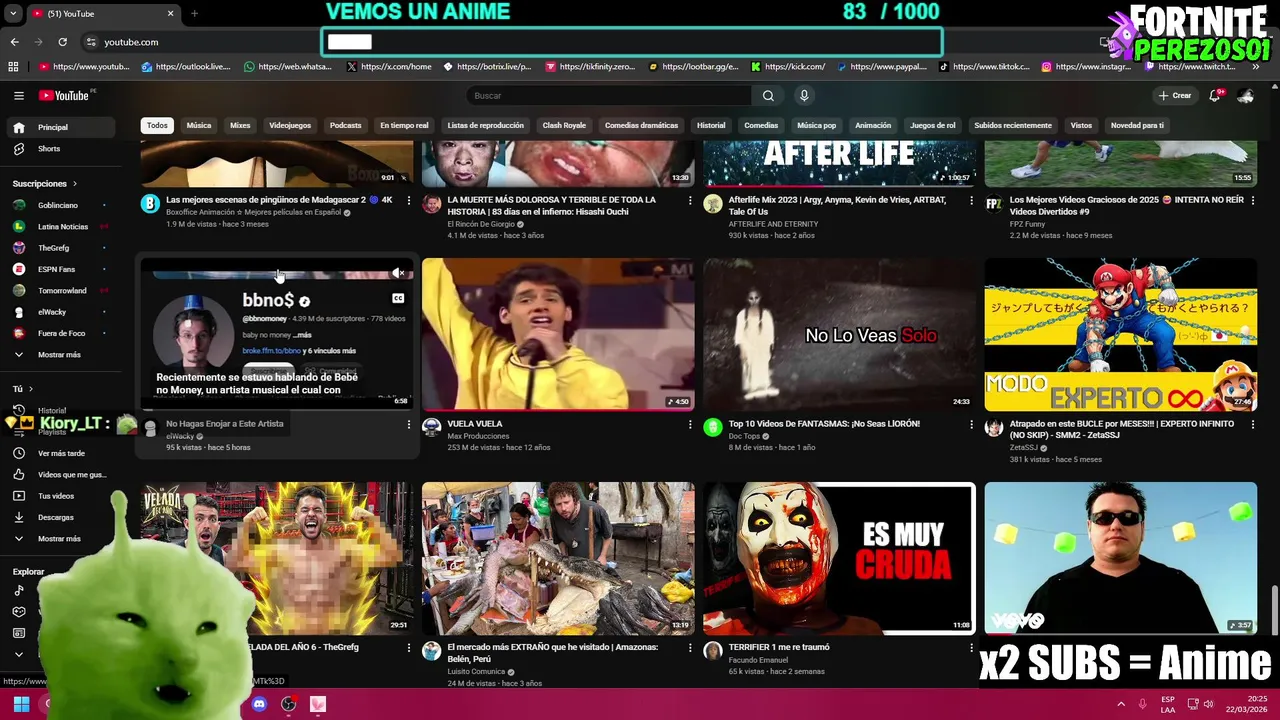1280x720 pixels.
Task: Open the ESPN Fans subscription channel
Action: point(62,270)
